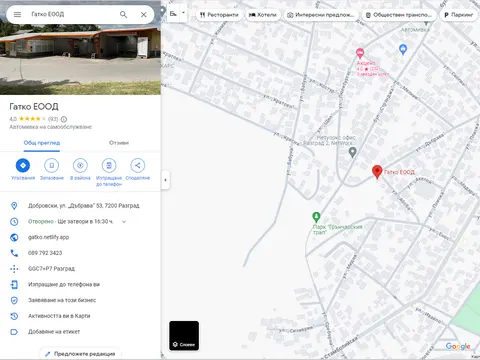The image size is (480, 360).
Task: Click the green Парк Грънчарския трап marker
Action: pos(316,217)
